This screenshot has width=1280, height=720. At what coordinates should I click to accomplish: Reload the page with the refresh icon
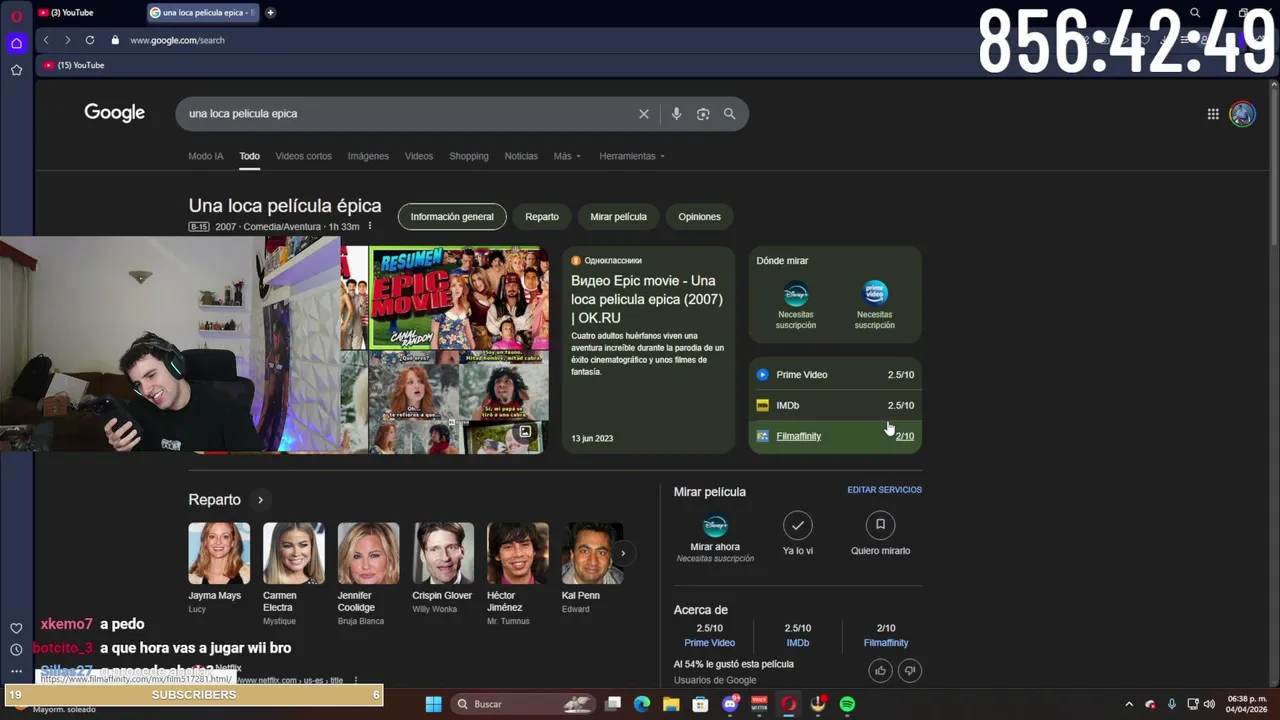point(90,40)
